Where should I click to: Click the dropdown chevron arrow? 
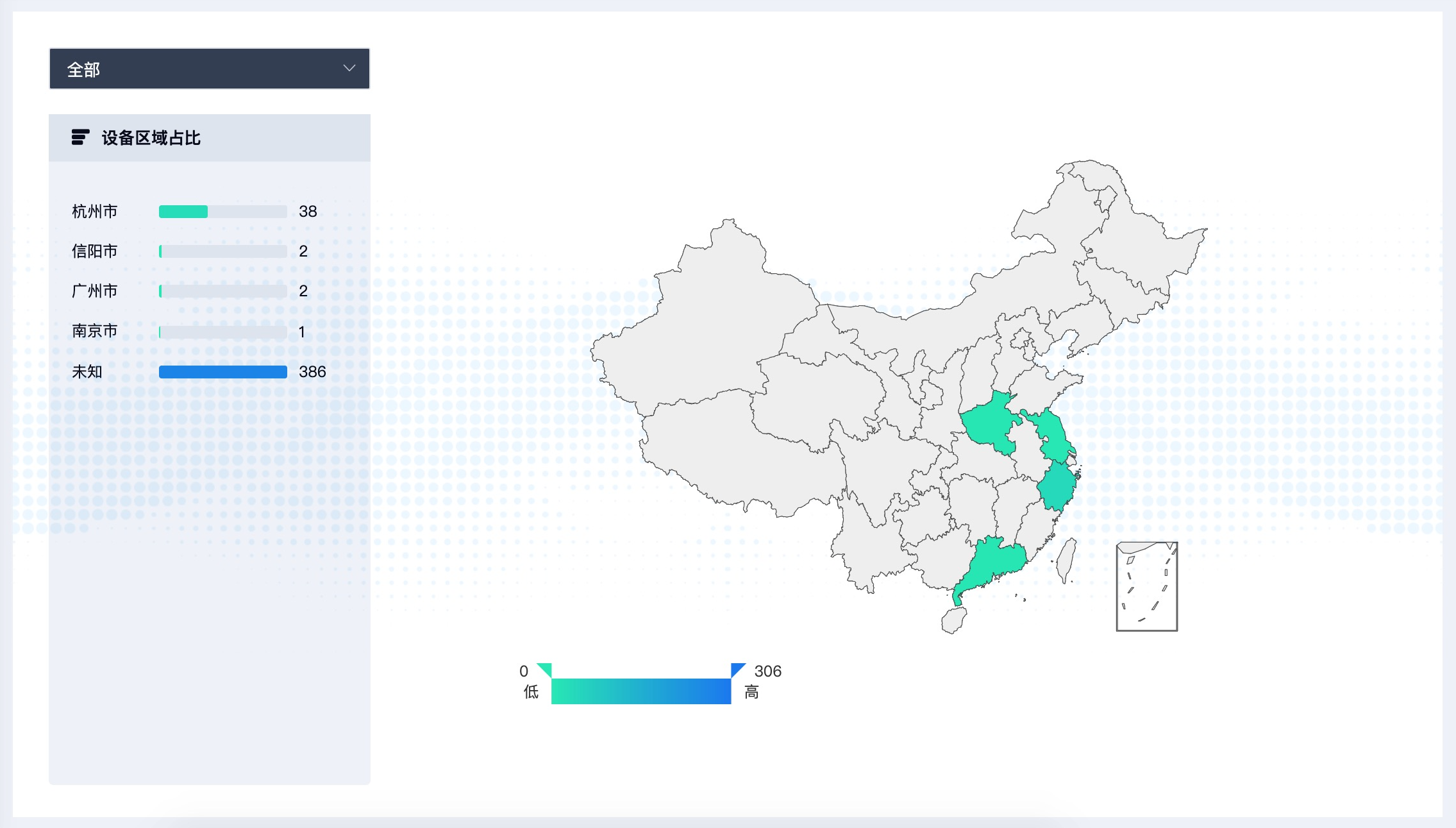[349, 68]
